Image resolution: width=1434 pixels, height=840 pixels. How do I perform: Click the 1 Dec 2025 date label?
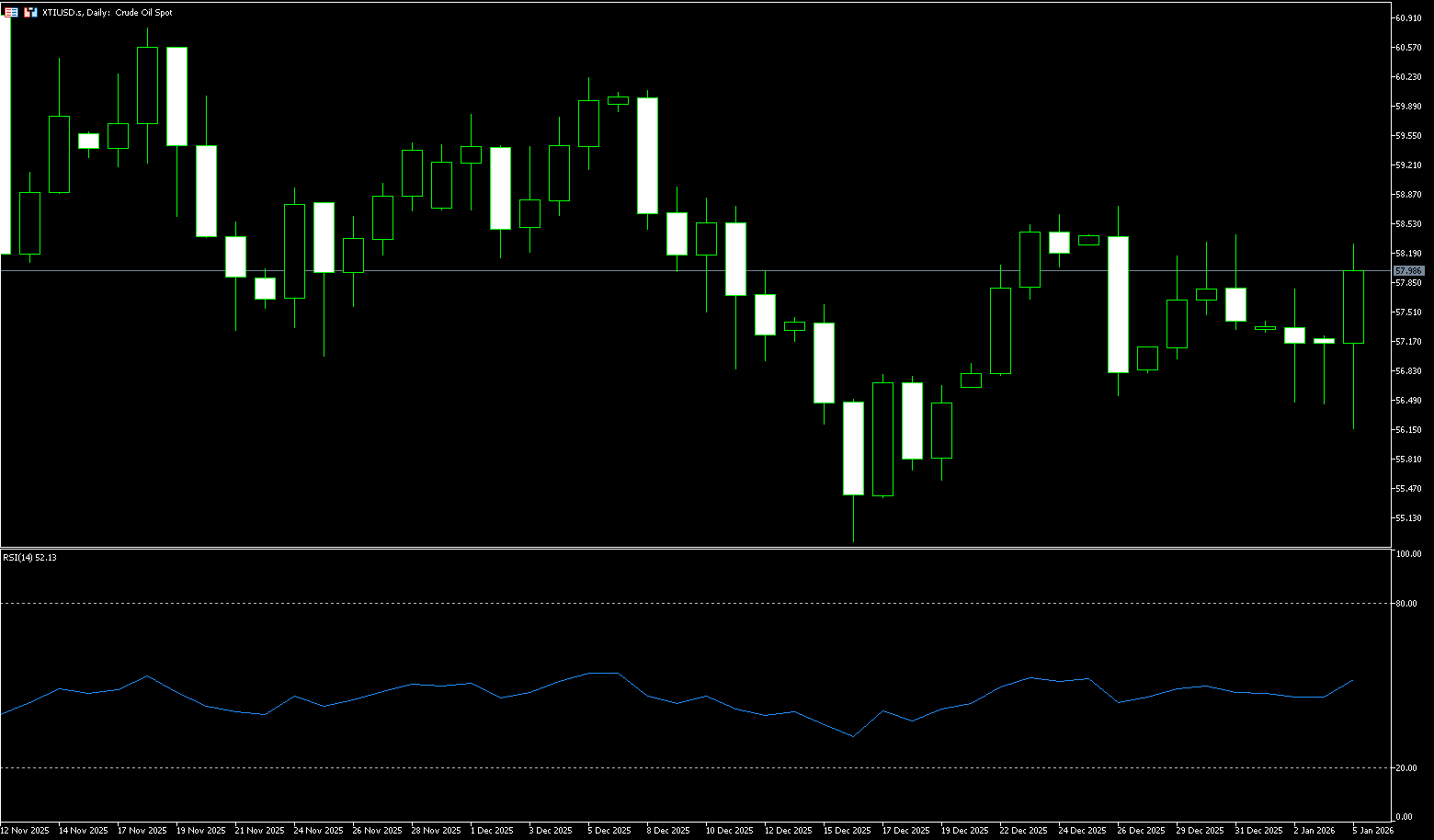point(492,831)
